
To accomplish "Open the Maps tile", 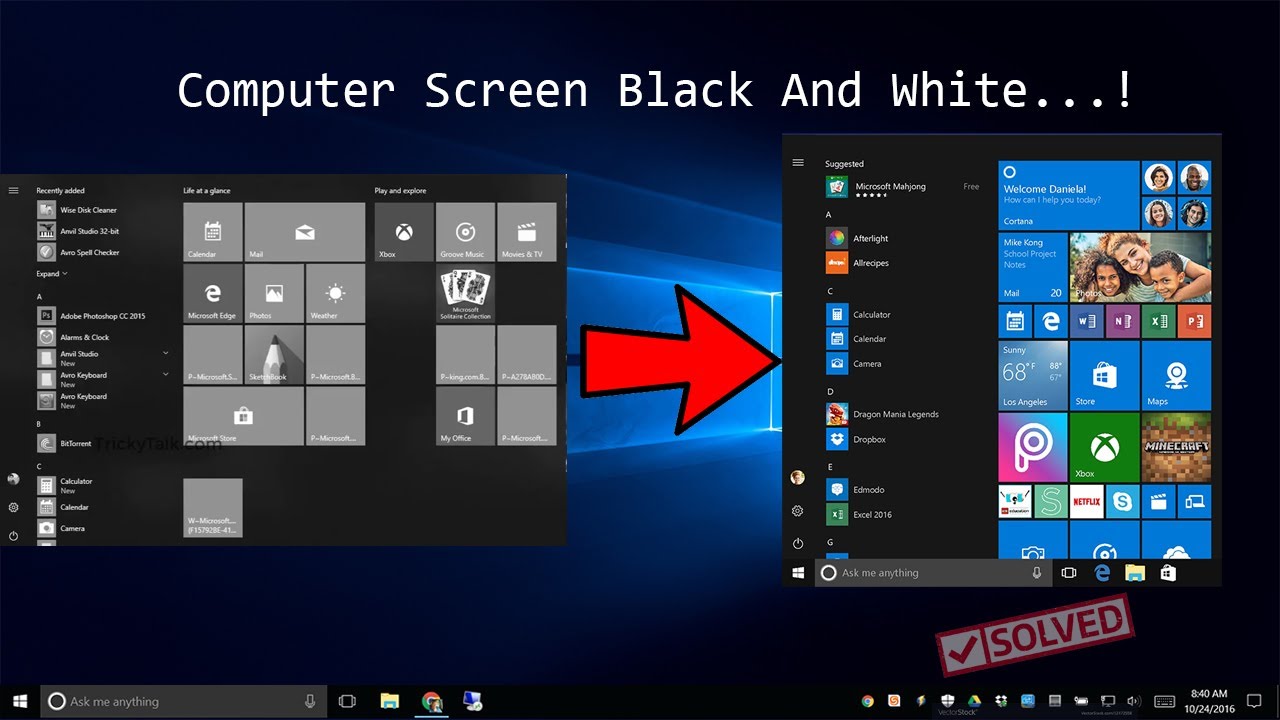I will 1176,375.
